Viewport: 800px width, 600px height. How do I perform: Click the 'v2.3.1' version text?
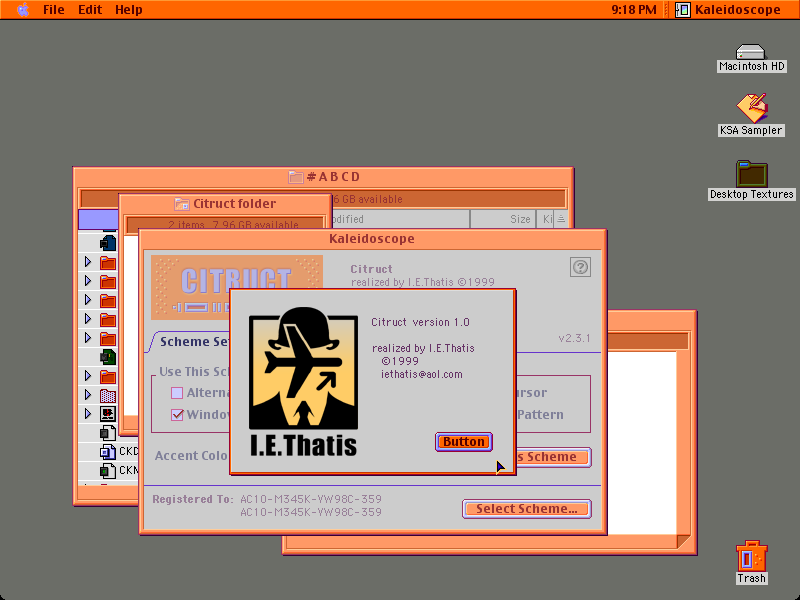tap(574, 338)
